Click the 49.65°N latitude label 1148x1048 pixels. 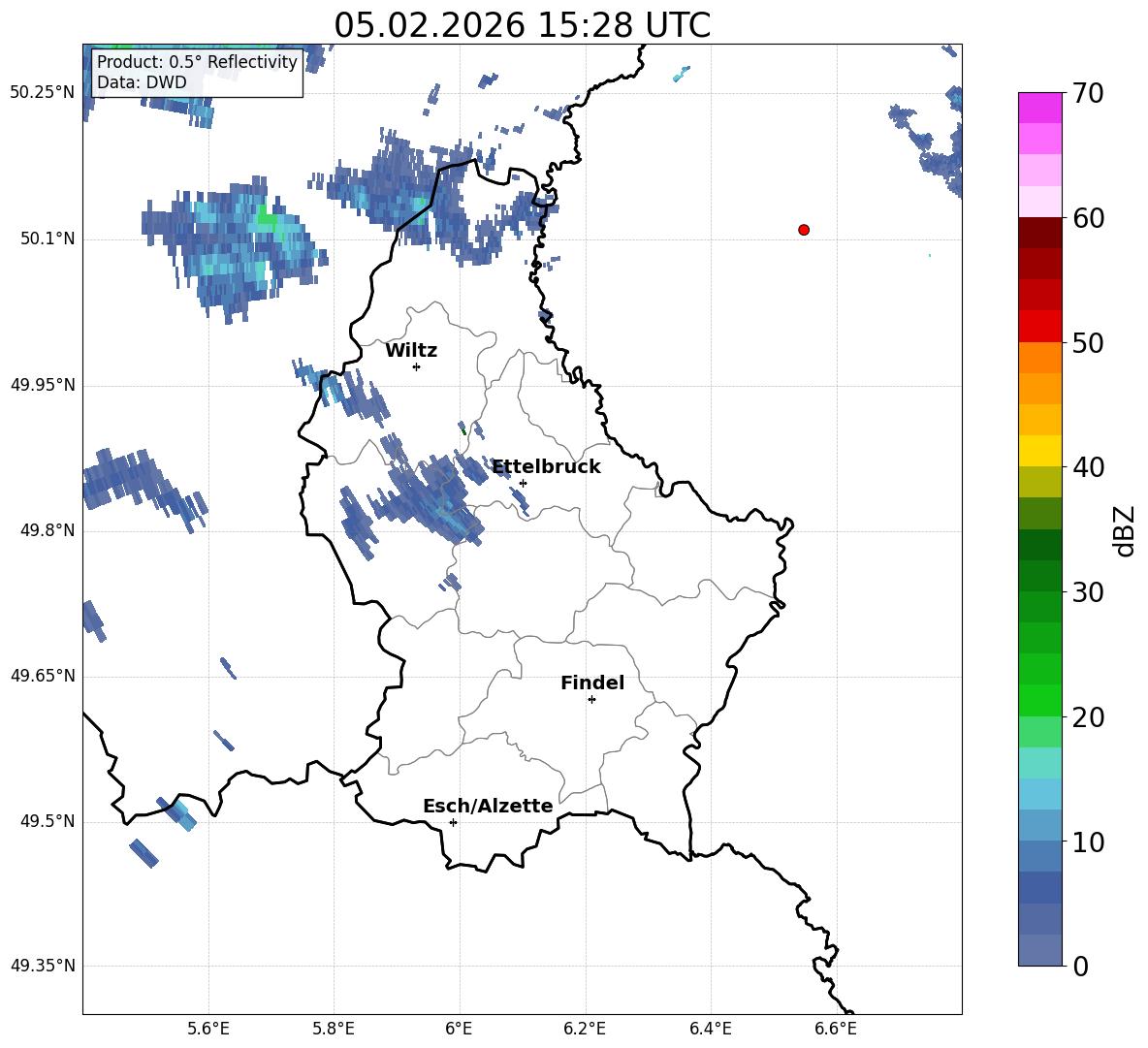click(x=43, y=676)
